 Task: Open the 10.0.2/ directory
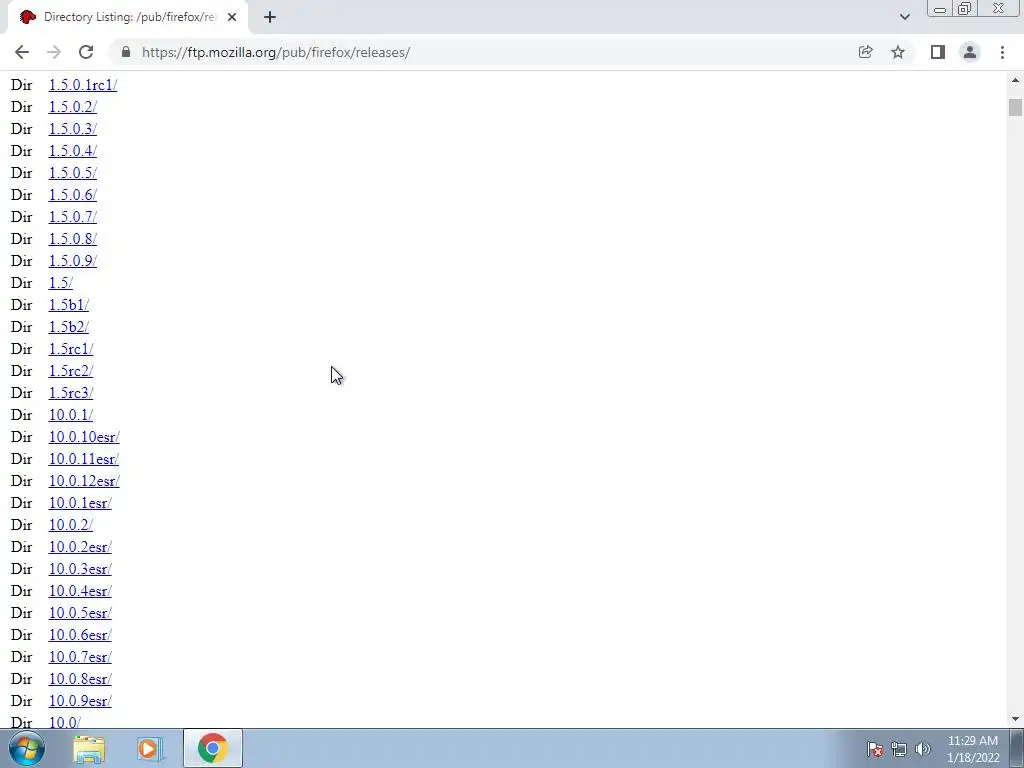pos(71,525)
